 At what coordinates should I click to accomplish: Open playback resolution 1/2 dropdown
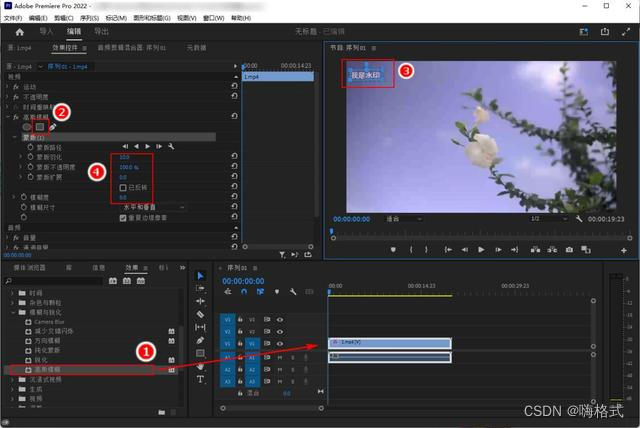(x=548, y=219)
